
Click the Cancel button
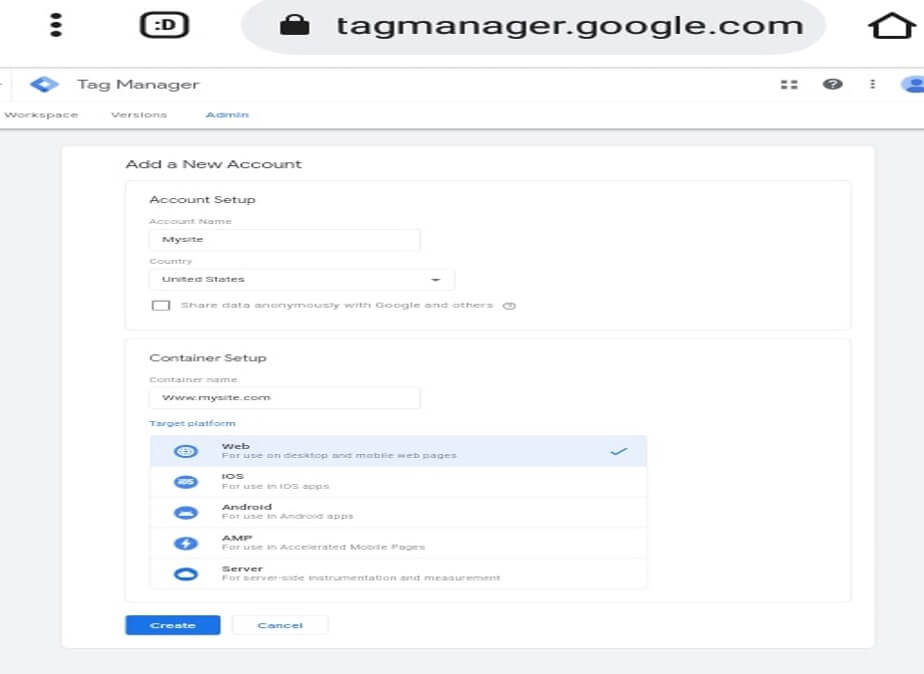(x=280, y=625)
